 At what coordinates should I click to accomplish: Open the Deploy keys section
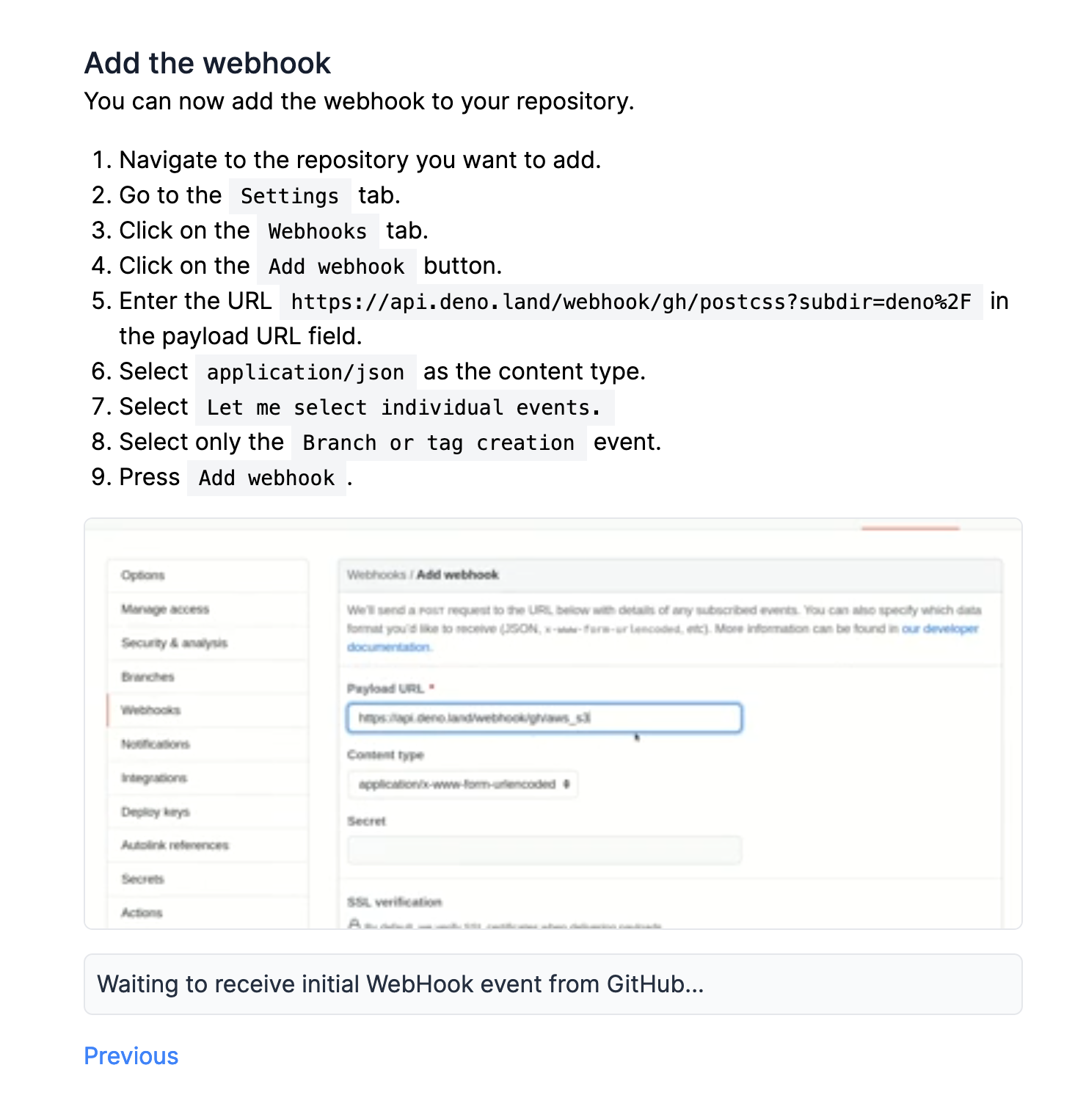pos(153,811)
